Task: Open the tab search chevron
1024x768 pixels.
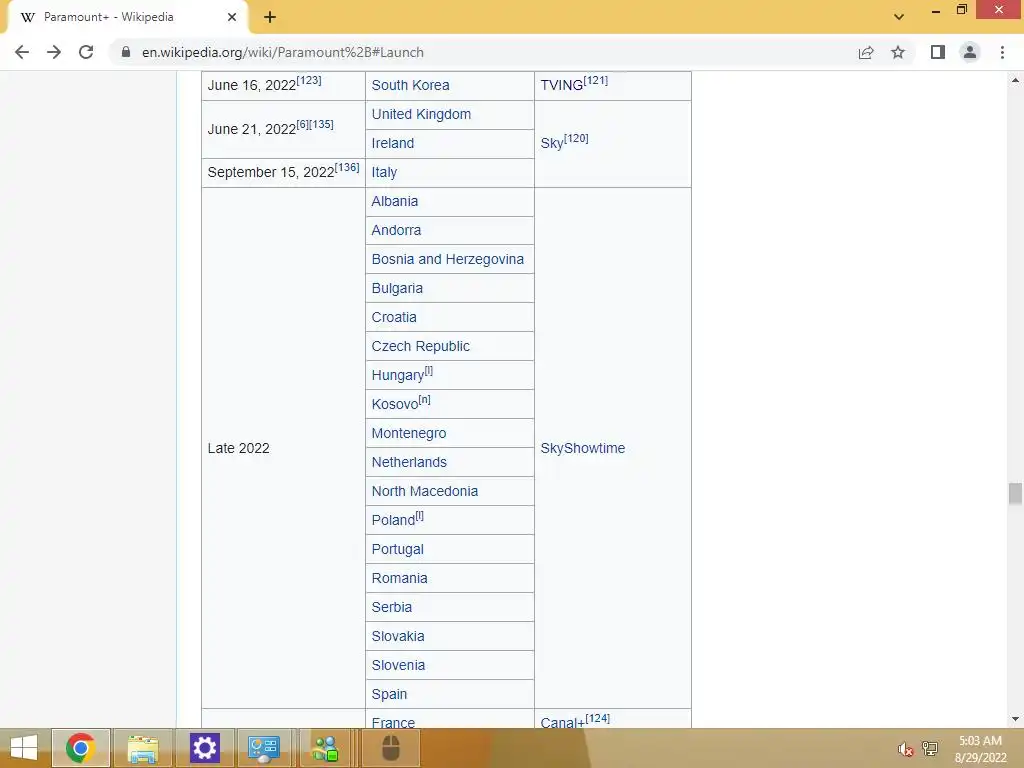Action: click(x=899, y=17)
